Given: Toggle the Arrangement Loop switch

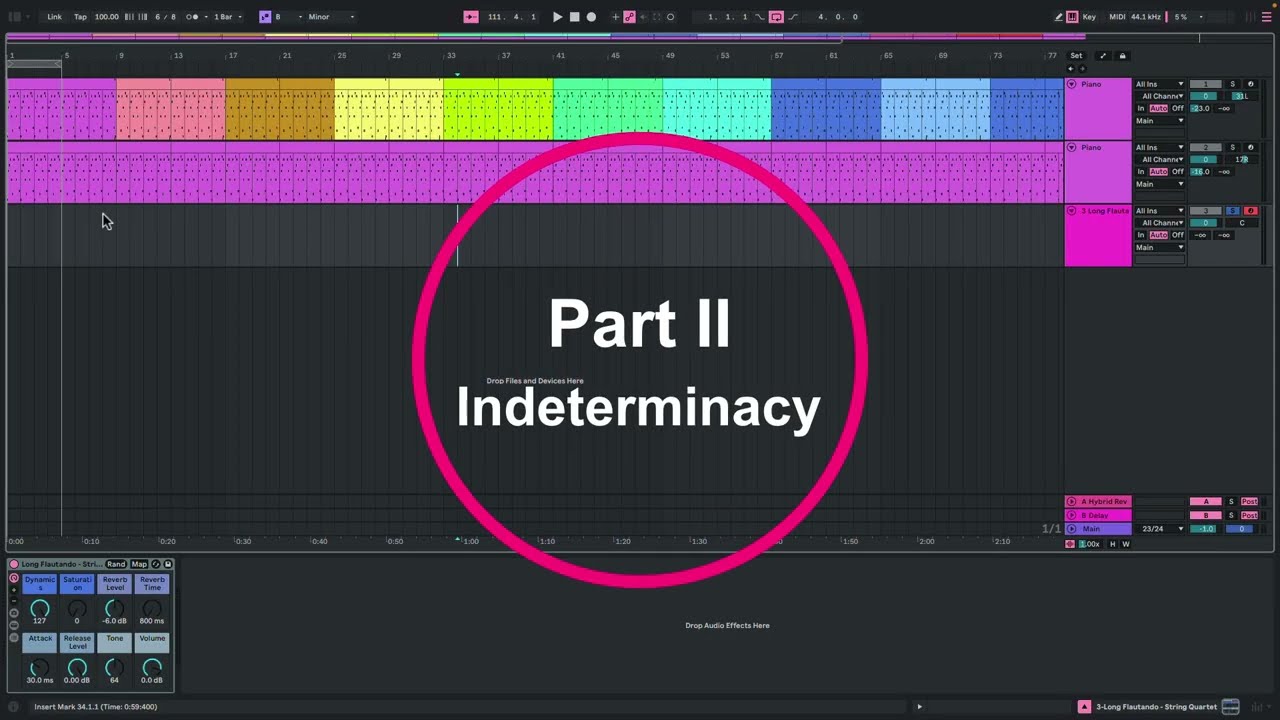Looking at the screenshot, I should [x=776, y=17].
